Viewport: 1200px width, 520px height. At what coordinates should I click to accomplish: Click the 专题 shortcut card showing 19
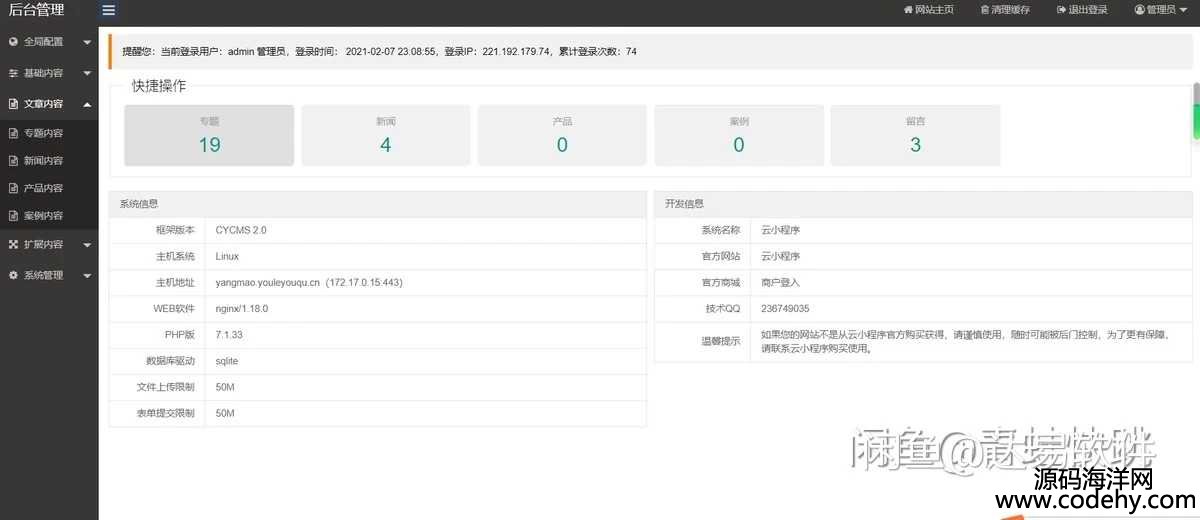(x=209, y=135)
